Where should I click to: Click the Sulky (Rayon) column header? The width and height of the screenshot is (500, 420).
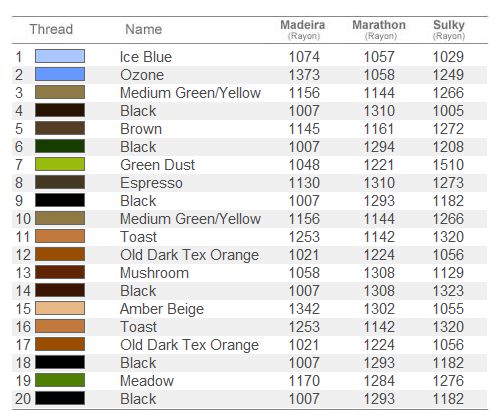pos(449,30)
